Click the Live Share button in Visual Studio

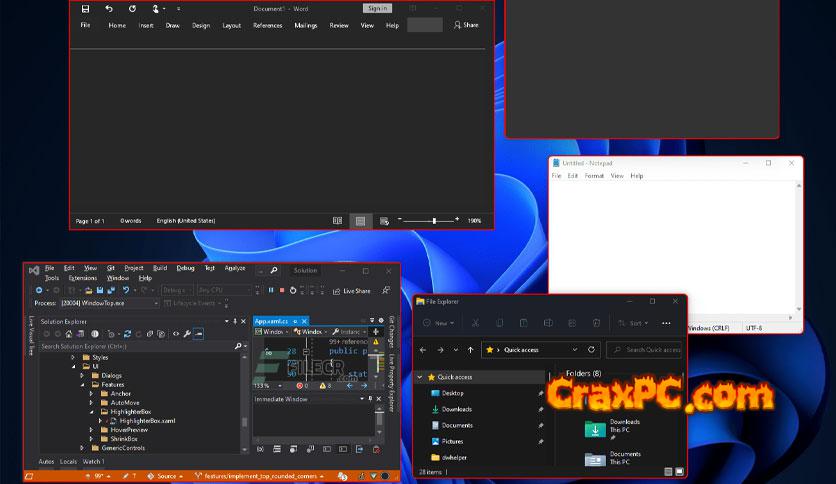click(x=352, y=291)
